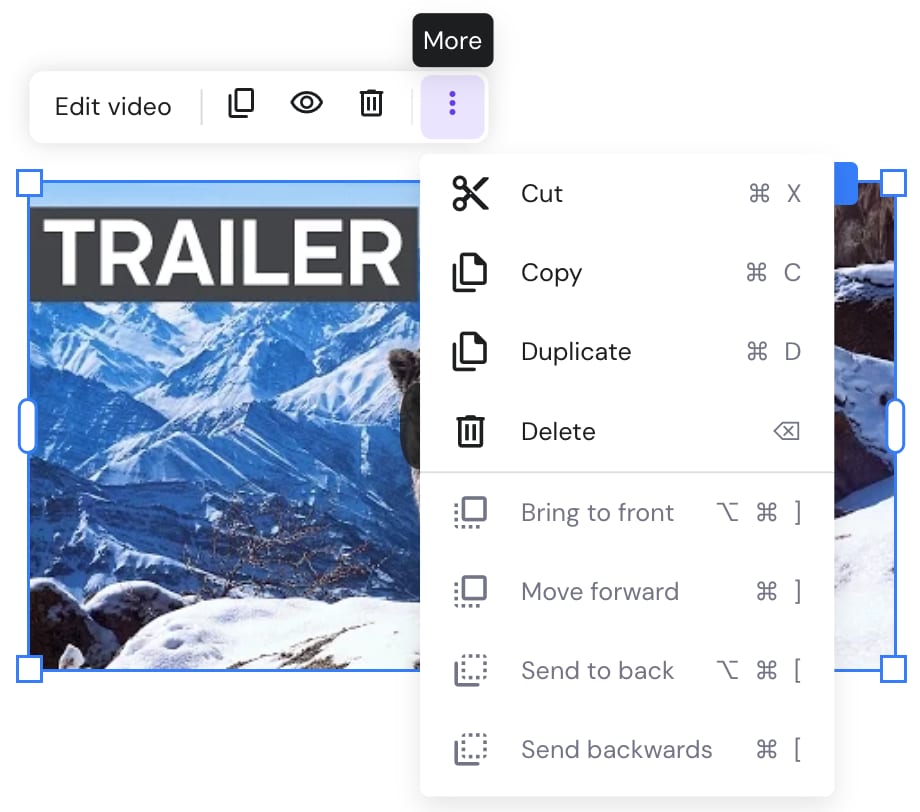Click the trash icon next to Delete
This screenshot has width=920, height=812.
pyautogui.click(x=470, y=431)
